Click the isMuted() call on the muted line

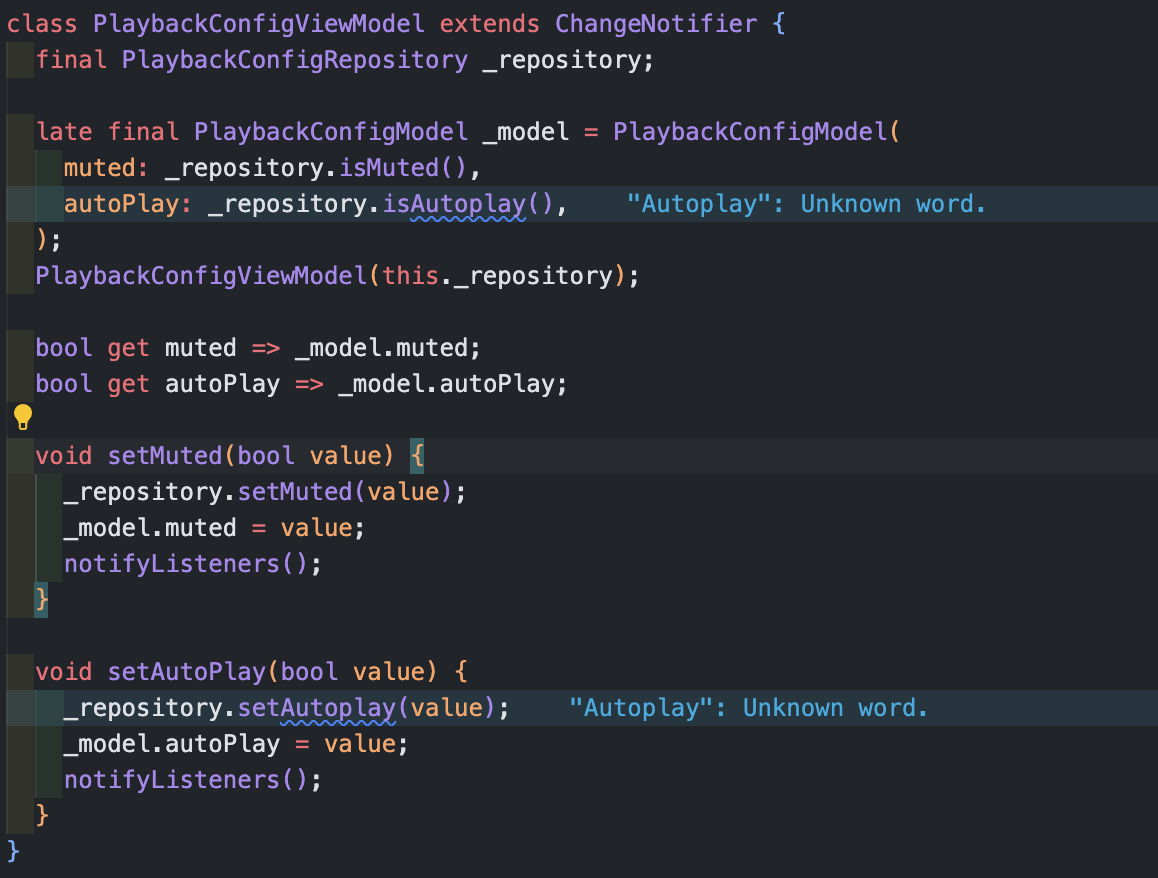pos(402,168)
